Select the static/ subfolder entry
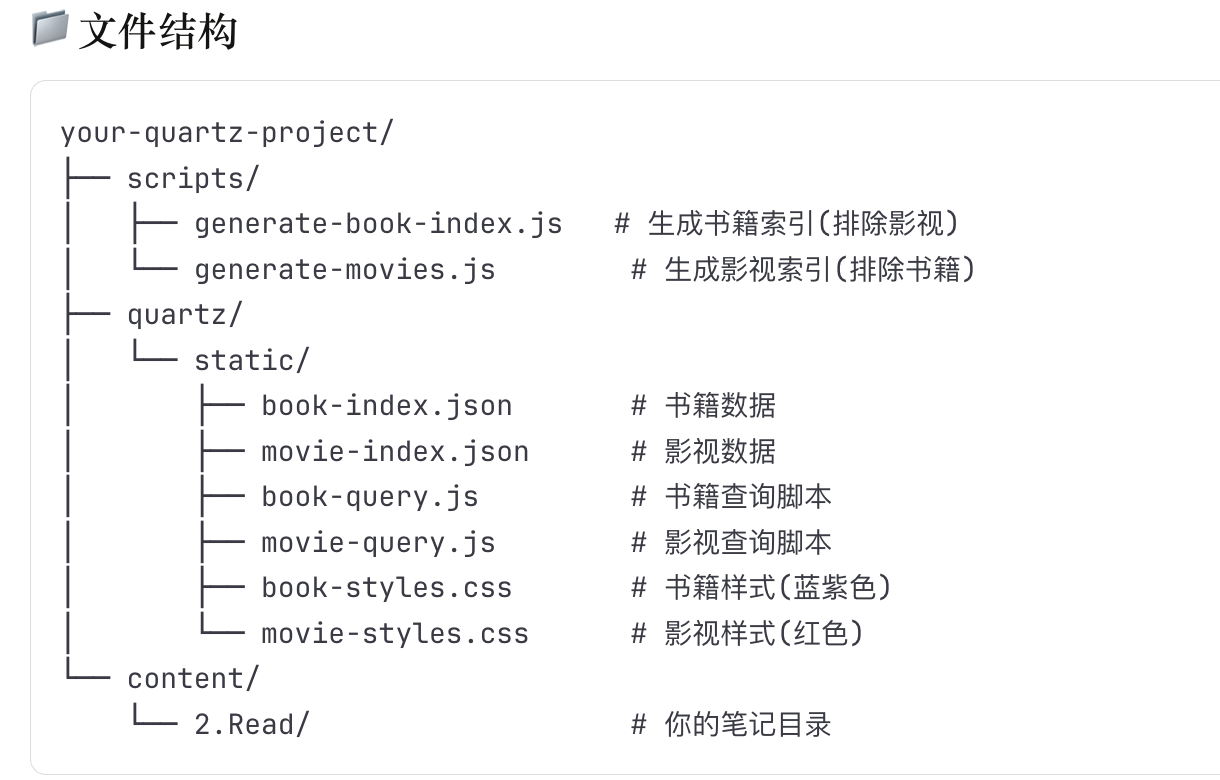 coord(251,361)
